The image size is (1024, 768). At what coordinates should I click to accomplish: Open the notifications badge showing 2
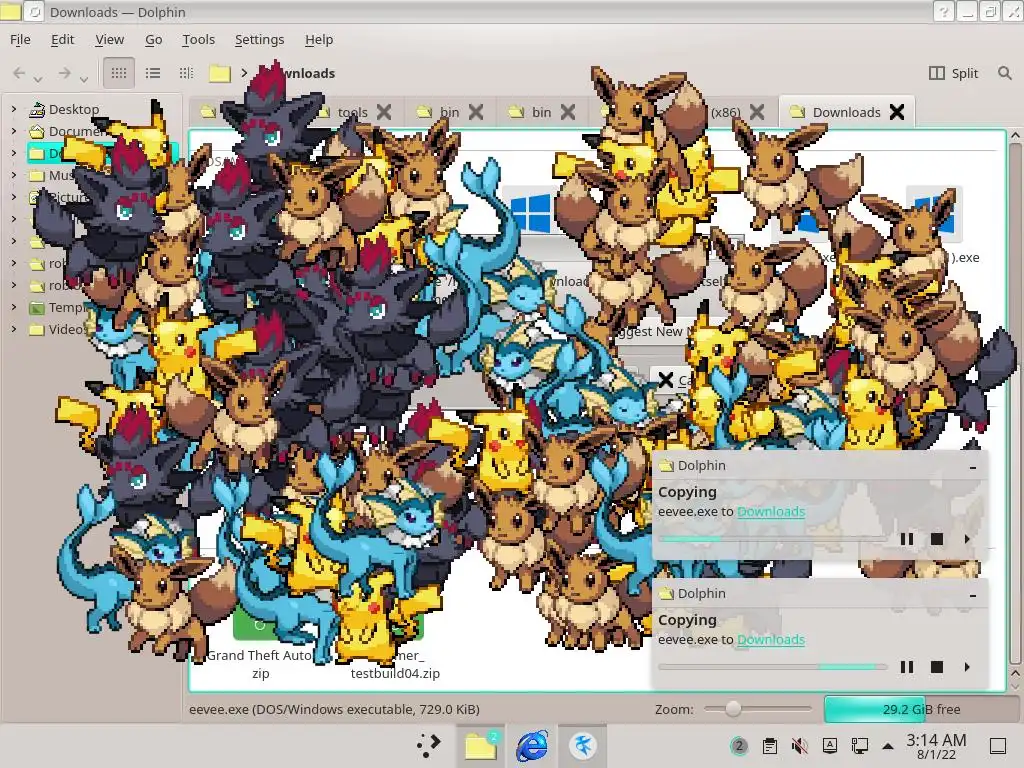pos(739,746)
